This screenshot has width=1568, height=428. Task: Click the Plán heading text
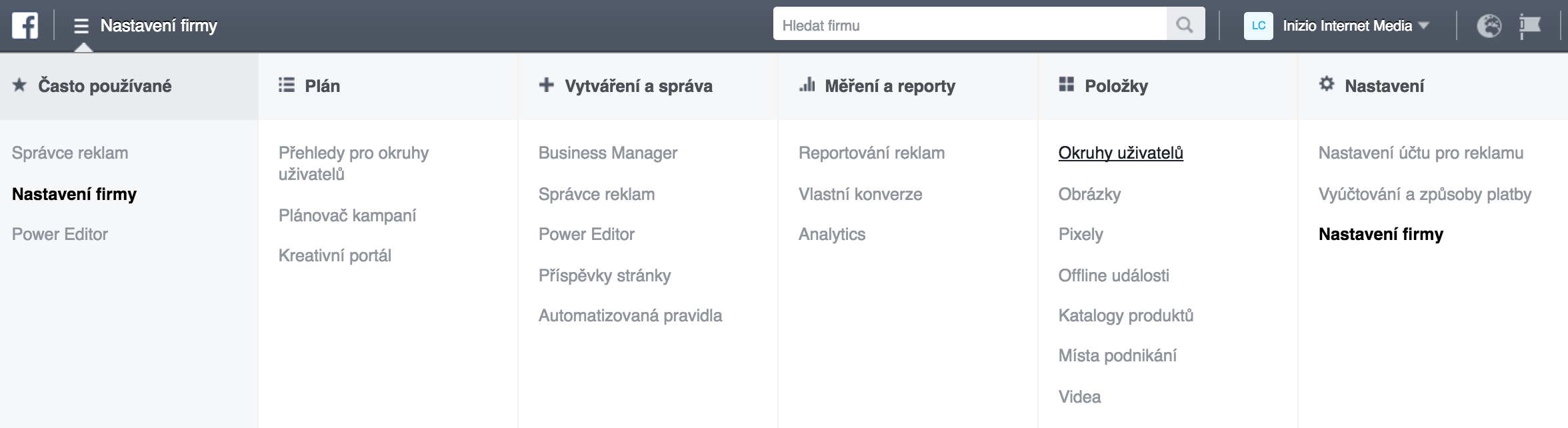tap(323, 85)
